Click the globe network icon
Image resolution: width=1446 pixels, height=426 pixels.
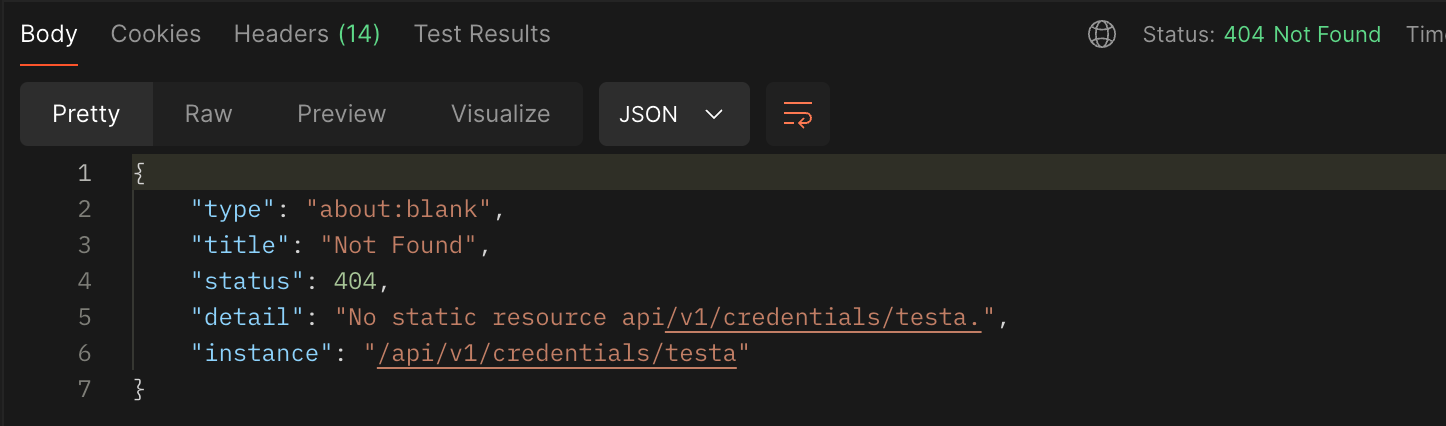coord(1101,35)
